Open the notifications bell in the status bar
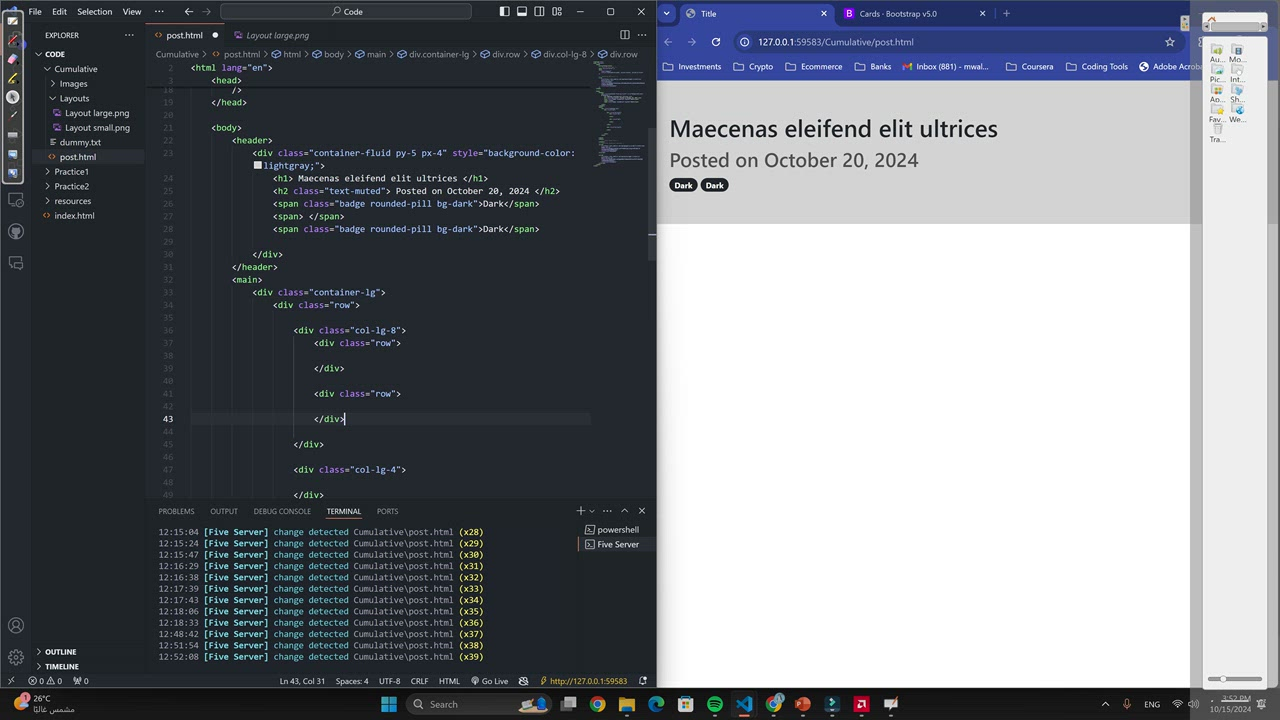The width and height of the screenshot is (1280, 720). pyautogui.click(x=643, y=681)
